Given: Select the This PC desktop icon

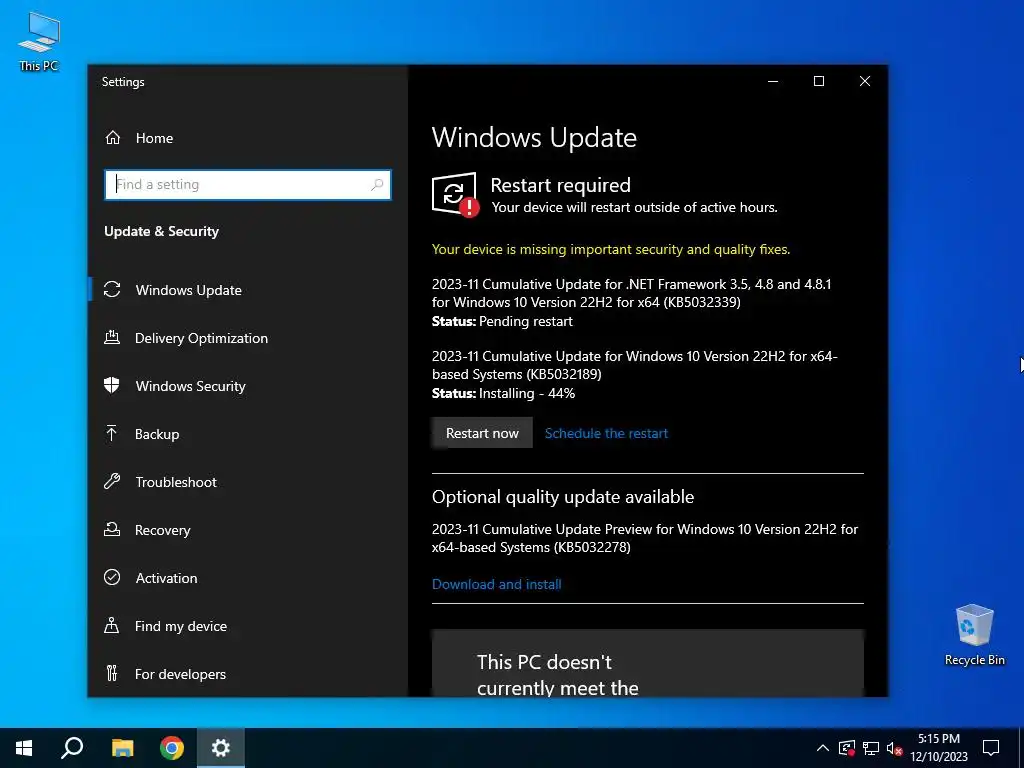Looking at the screenshot, I should [39, 42].
